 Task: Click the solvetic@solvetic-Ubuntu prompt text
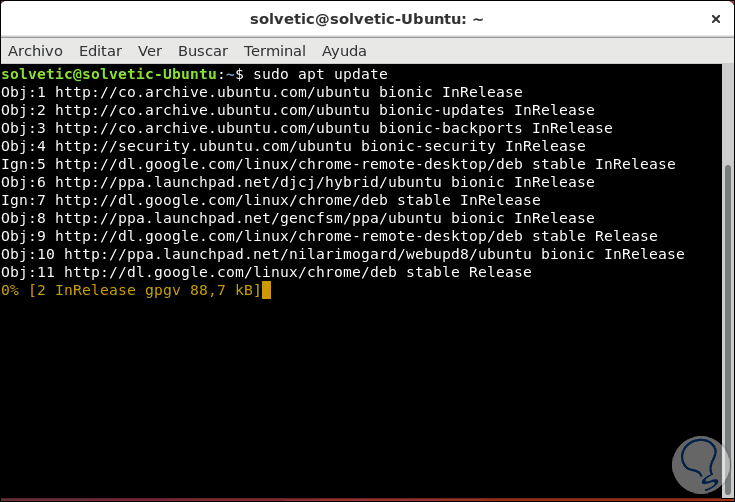(109, 74)
